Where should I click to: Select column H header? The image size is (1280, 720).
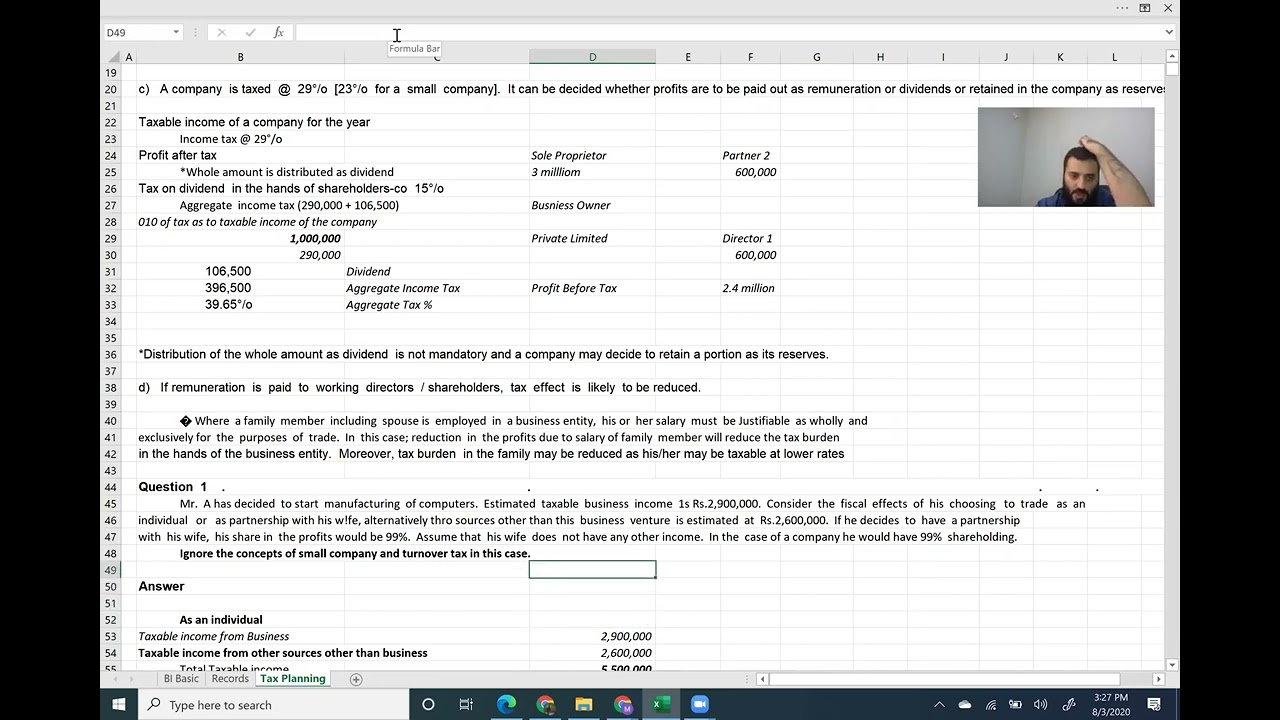click(880, 57)
